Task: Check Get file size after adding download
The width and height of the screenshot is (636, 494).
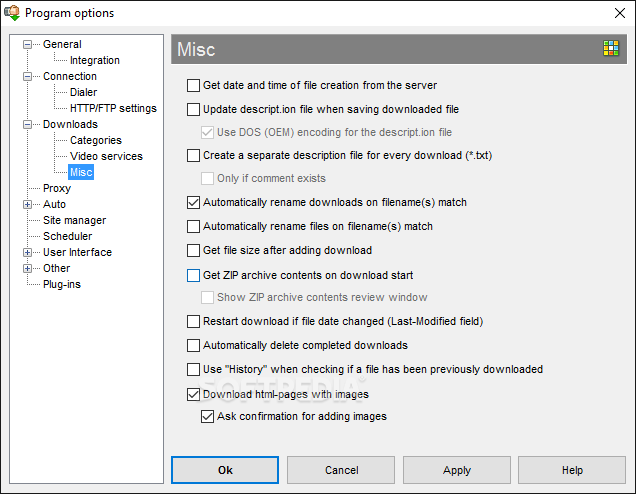Action: click(x=193, y=250)
